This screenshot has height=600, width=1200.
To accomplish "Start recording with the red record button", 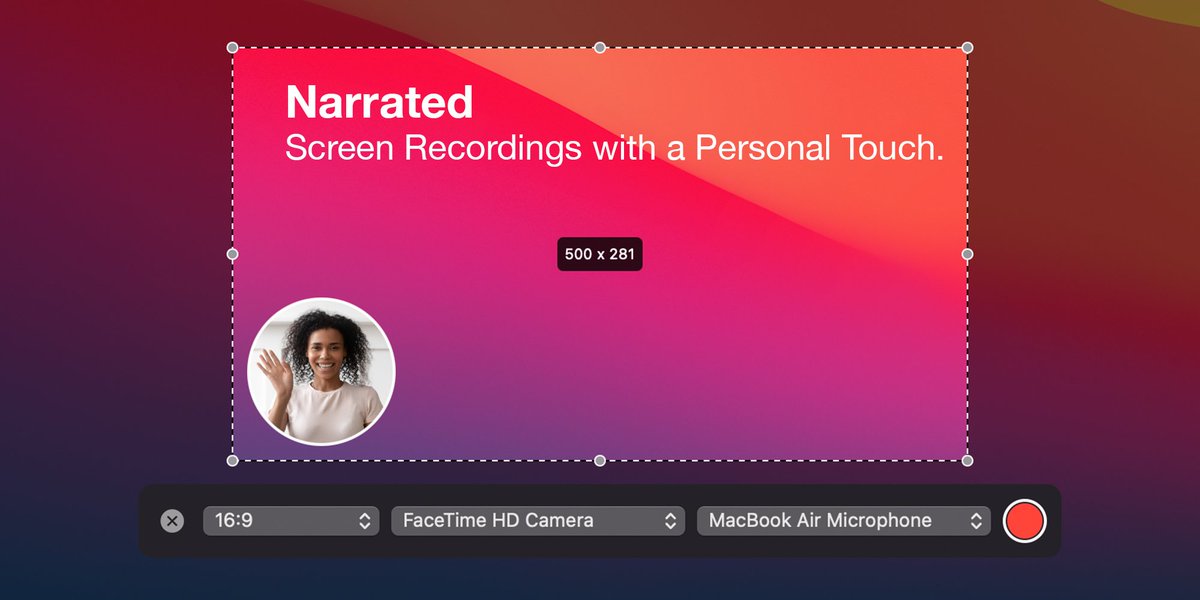I will click(1024, 521).
